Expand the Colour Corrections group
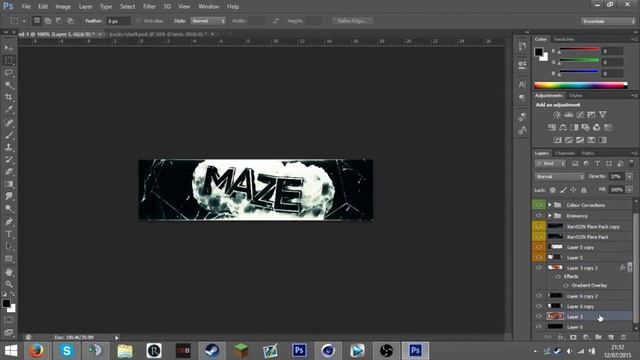This screenshot has height=360, width=640. pos(550,205)
